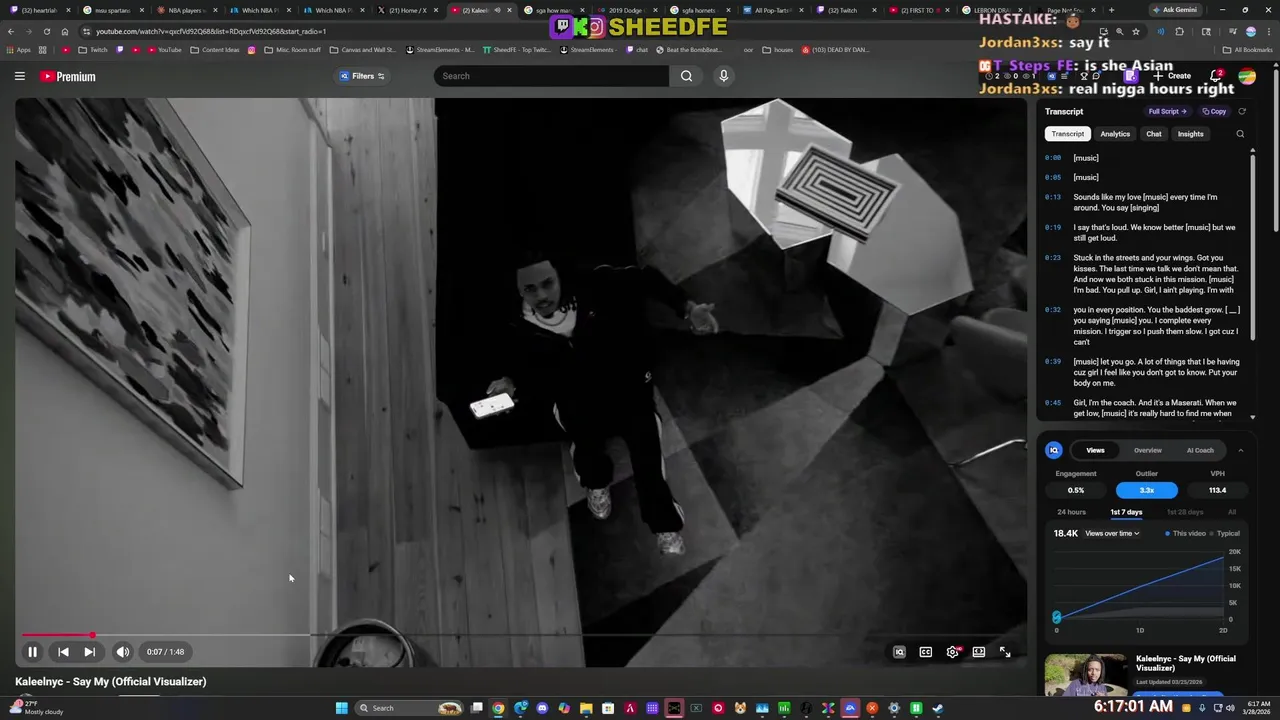
Task: Switch to the Home / X browser tab
Action: 407,10
